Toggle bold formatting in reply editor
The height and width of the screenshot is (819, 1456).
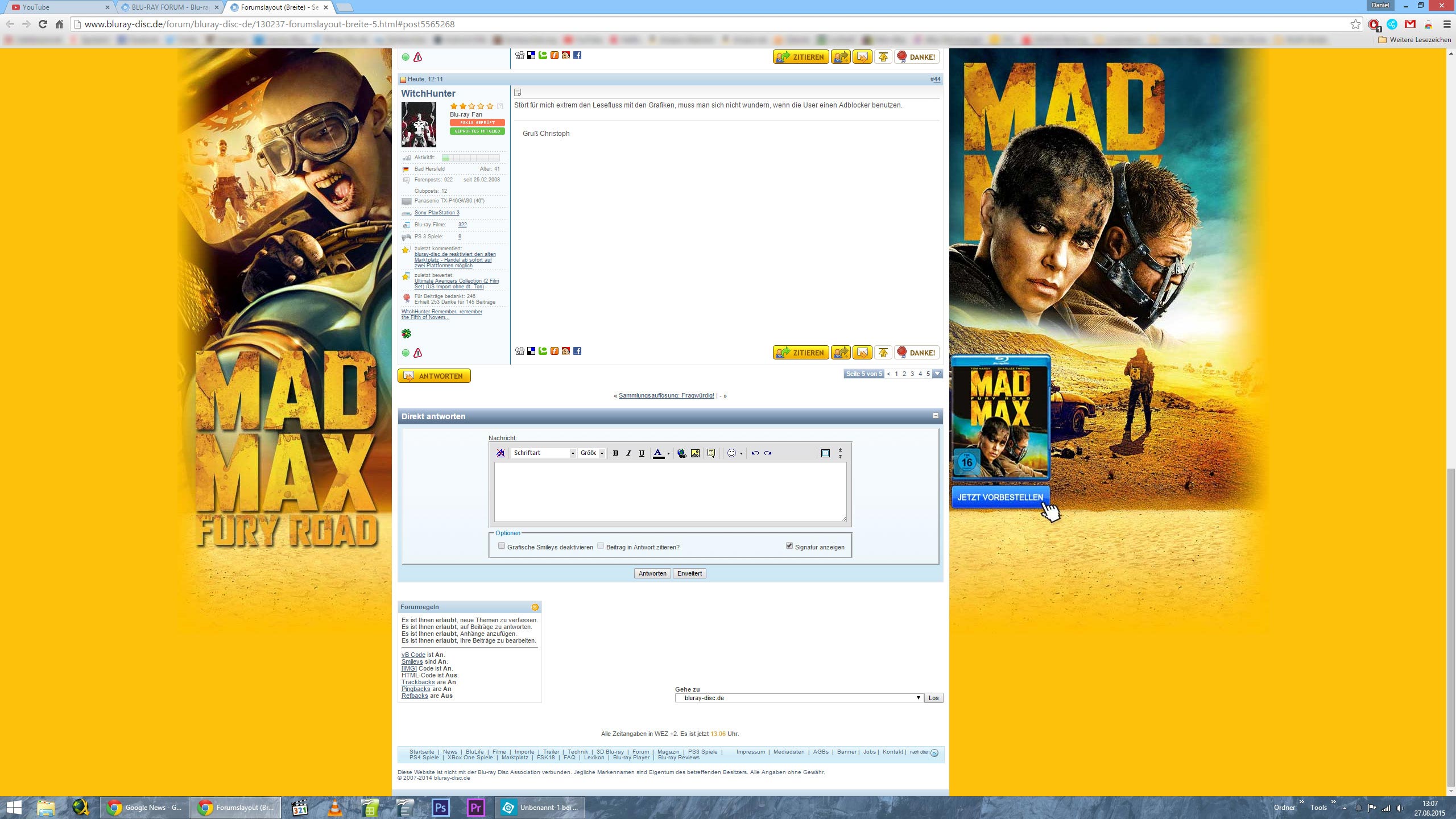click(615, 453)
